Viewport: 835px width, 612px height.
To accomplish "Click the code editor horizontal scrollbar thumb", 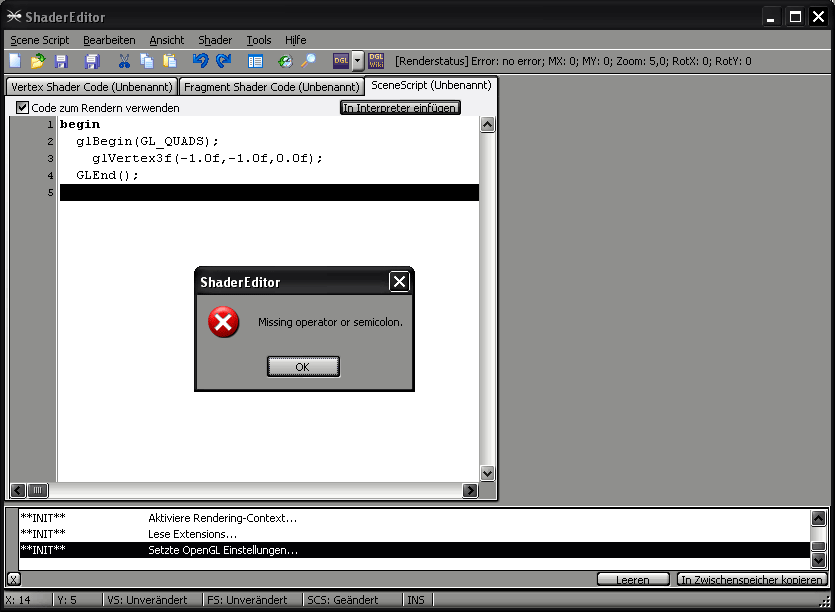I will pyautogui.click(x=37, y=490).
